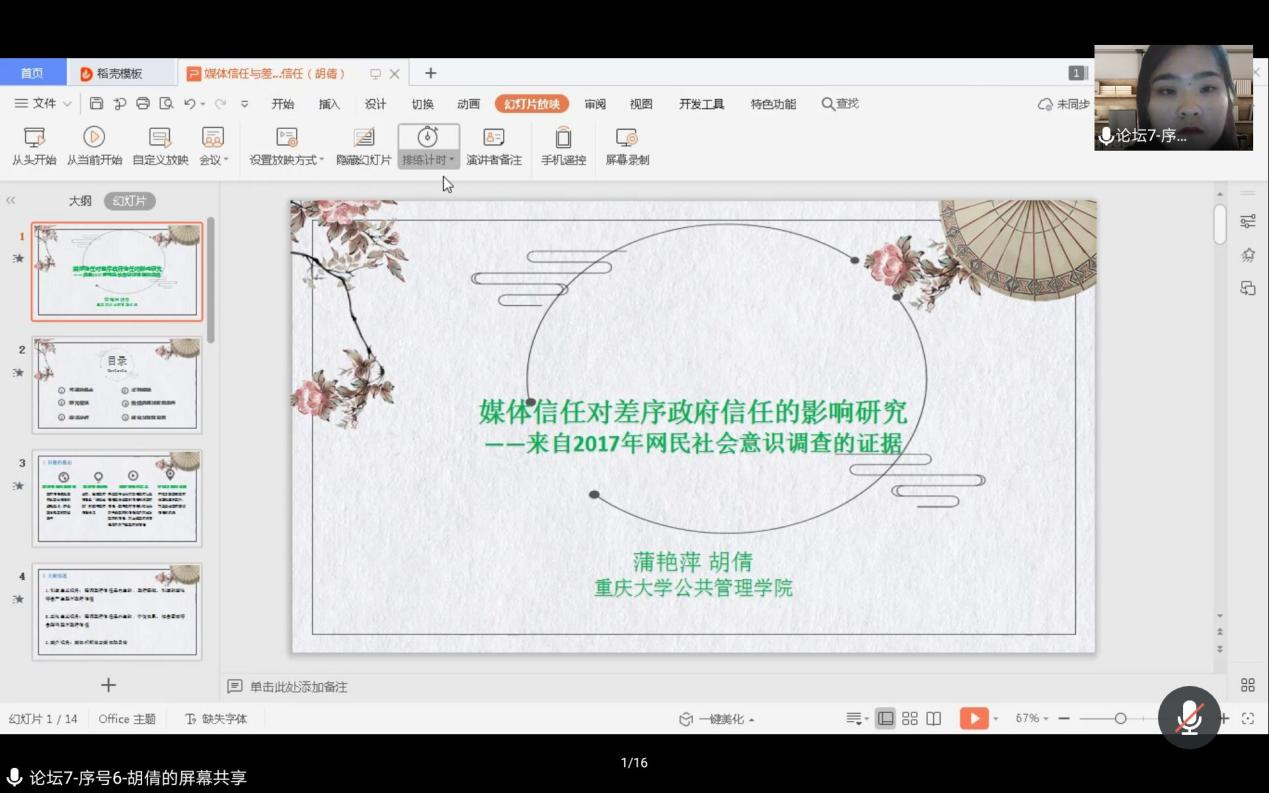1269x793 pixels.
Task: Toggle 隐藏幻灯片 hide slide
Action: 364,138
